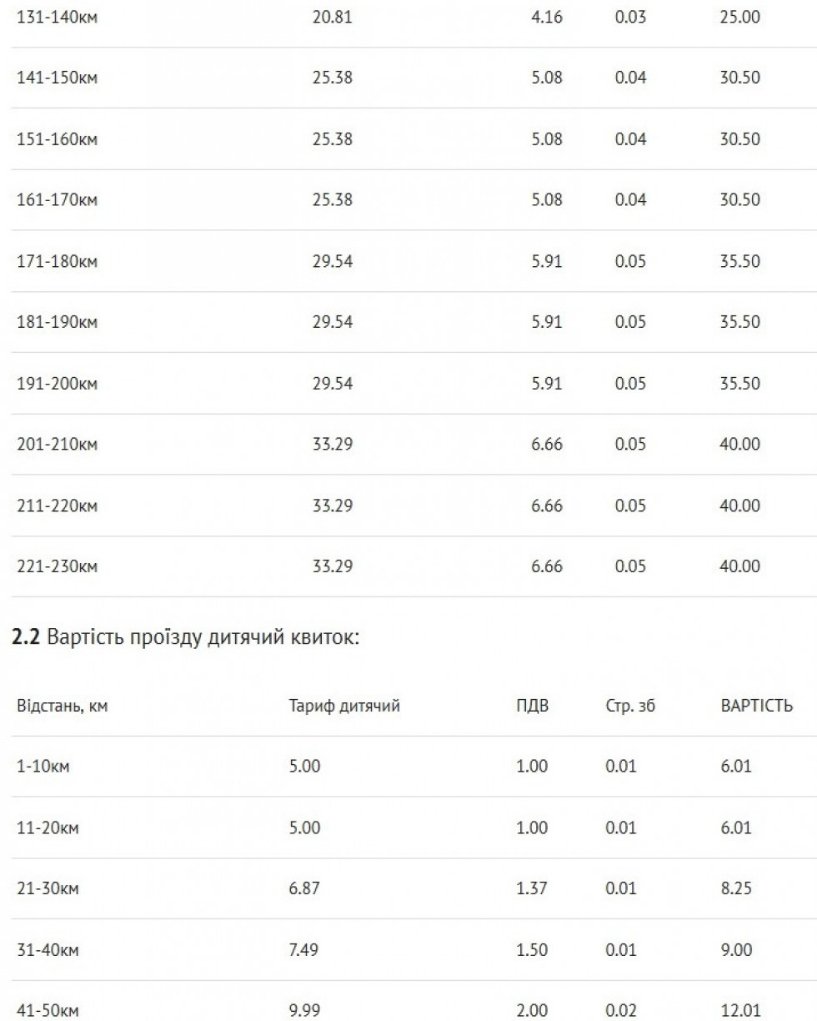The width and height of the screenshot is (817, 1021).
Task: Click the Стр. зб column header
Action: tap(630, 706)
